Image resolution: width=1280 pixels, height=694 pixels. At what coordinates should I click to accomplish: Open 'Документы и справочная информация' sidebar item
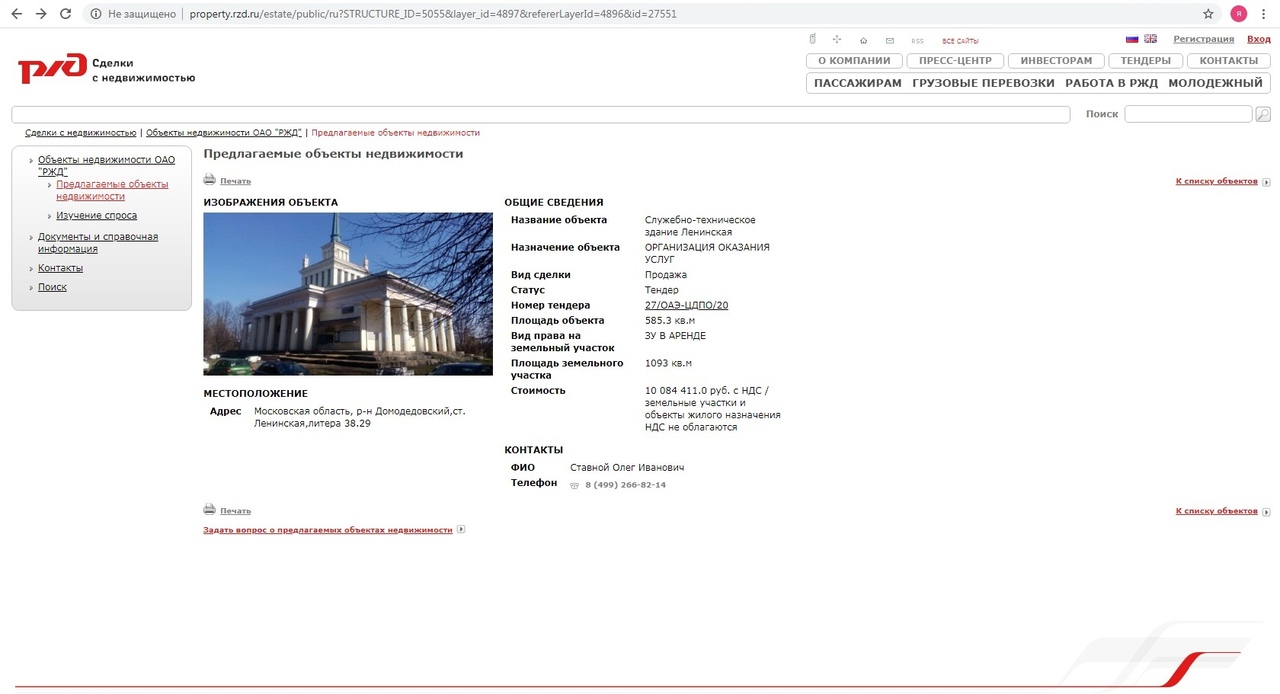[98, 242]
